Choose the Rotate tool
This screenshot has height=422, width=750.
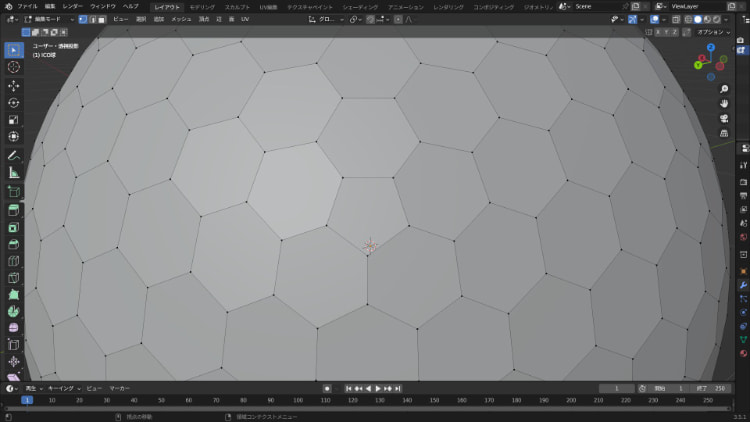click(x=14, y=102)
